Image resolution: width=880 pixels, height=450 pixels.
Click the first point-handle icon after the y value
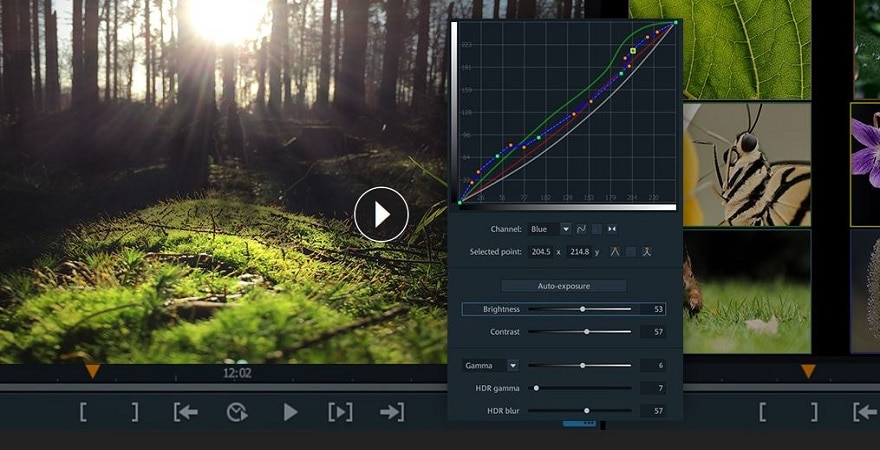click(x=615, y=252)
